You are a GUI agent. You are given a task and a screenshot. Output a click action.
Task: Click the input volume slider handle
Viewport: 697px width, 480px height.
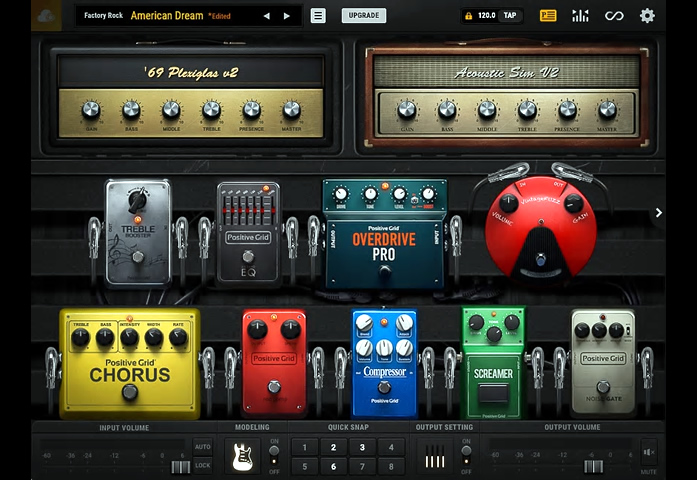180,467
